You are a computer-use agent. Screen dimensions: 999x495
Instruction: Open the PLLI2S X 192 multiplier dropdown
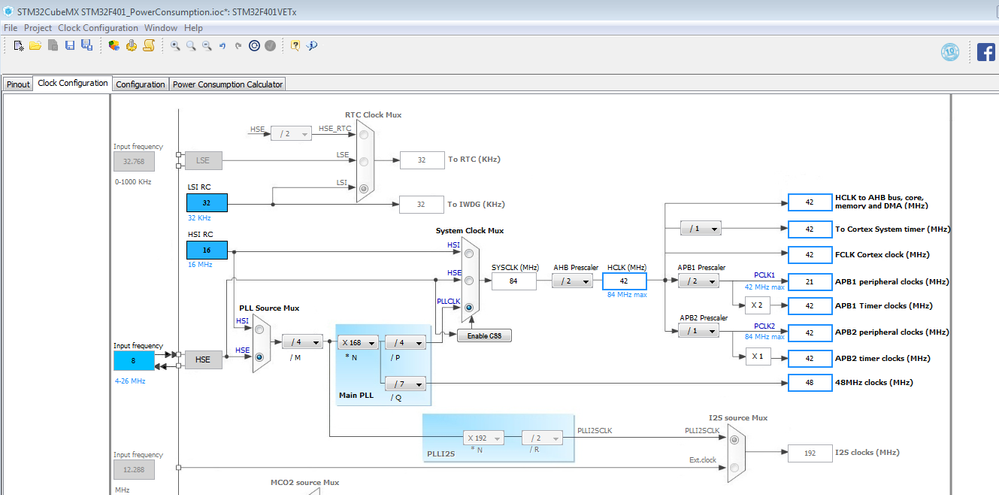click(483, 438)
